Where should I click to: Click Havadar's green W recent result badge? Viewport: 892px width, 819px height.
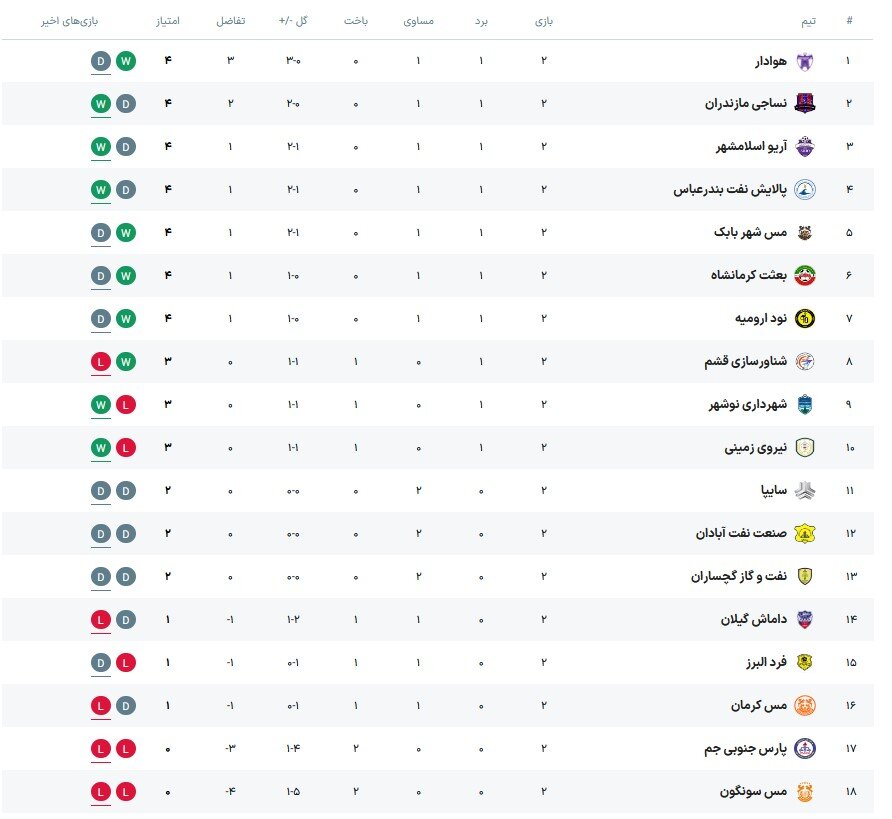pos(125,61)
